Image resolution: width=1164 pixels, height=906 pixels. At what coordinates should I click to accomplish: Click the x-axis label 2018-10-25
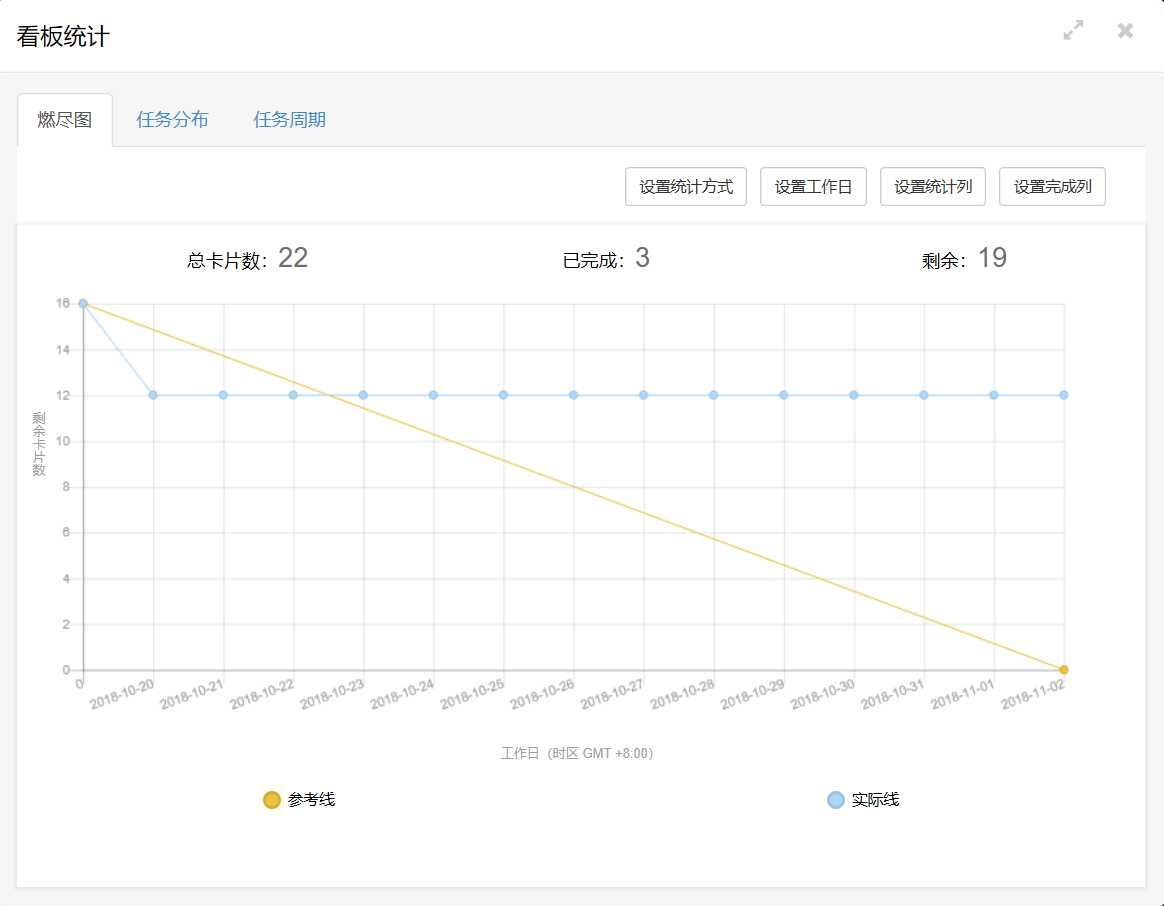(472, 694)
